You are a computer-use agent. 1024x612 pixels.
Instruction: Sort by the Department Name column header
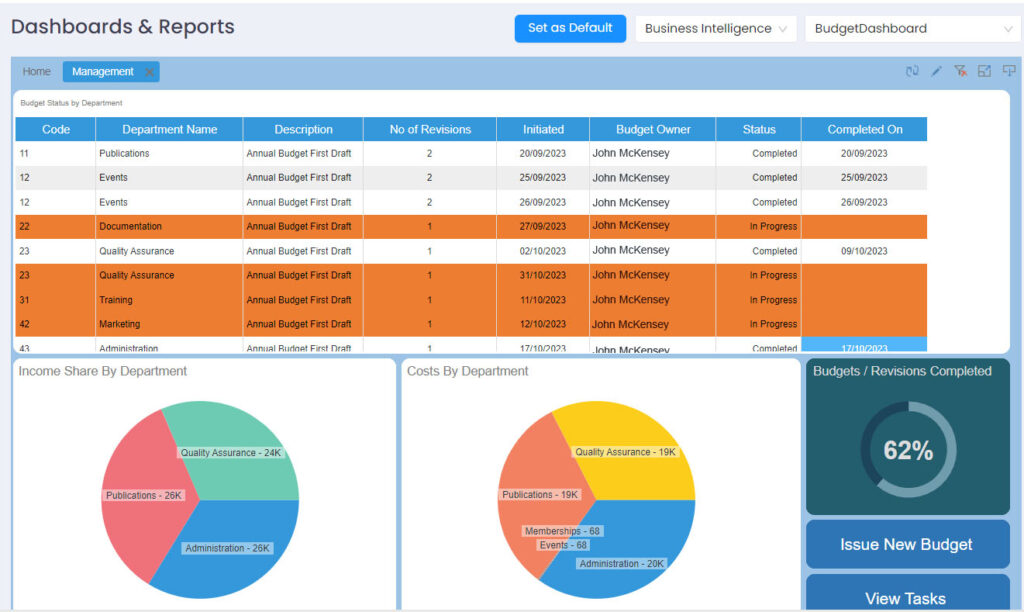pyautogui.click(x=167, y=129)
